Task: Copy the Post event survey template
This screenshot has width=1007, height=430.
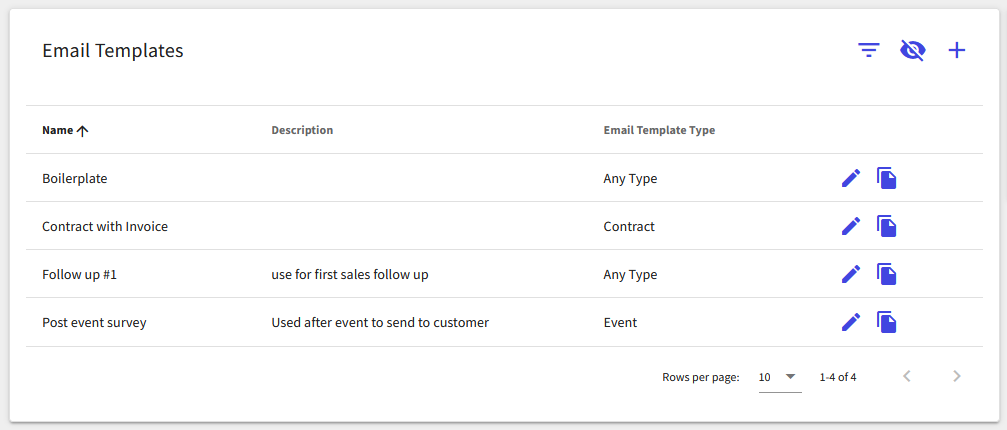Action: [x=887, y=322]
